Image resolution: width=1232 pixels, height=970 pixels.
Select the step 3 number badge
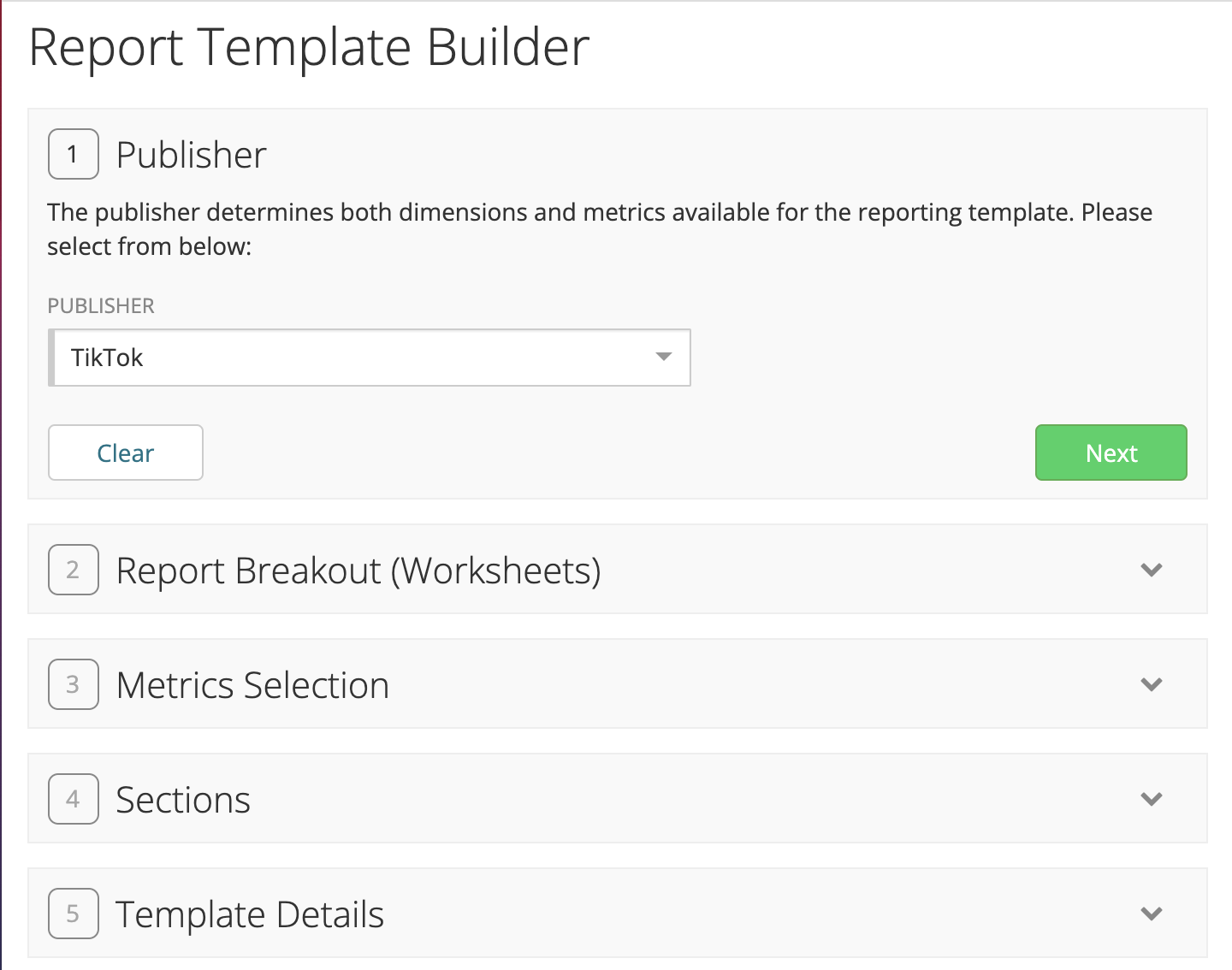click(74, 684)
